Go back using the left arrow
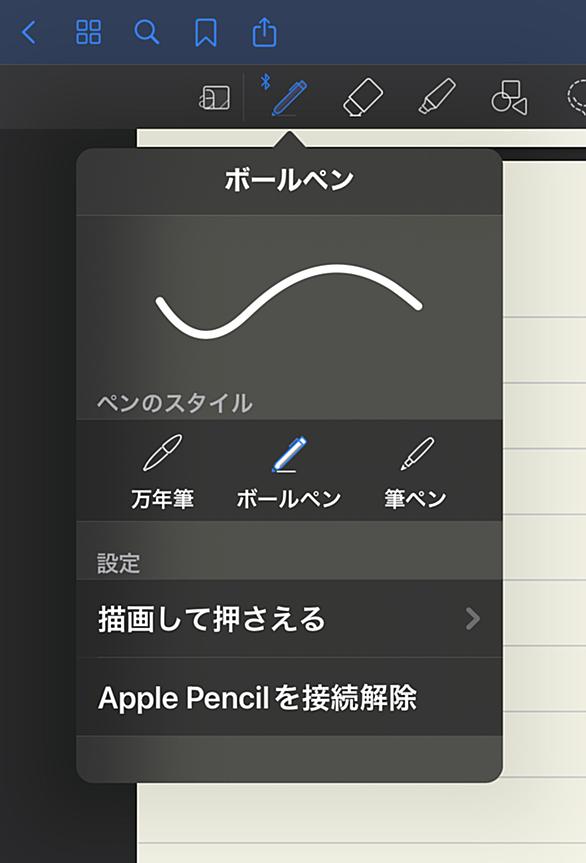The width and height of the screenshot is (586, 863). tap(29, 32)
